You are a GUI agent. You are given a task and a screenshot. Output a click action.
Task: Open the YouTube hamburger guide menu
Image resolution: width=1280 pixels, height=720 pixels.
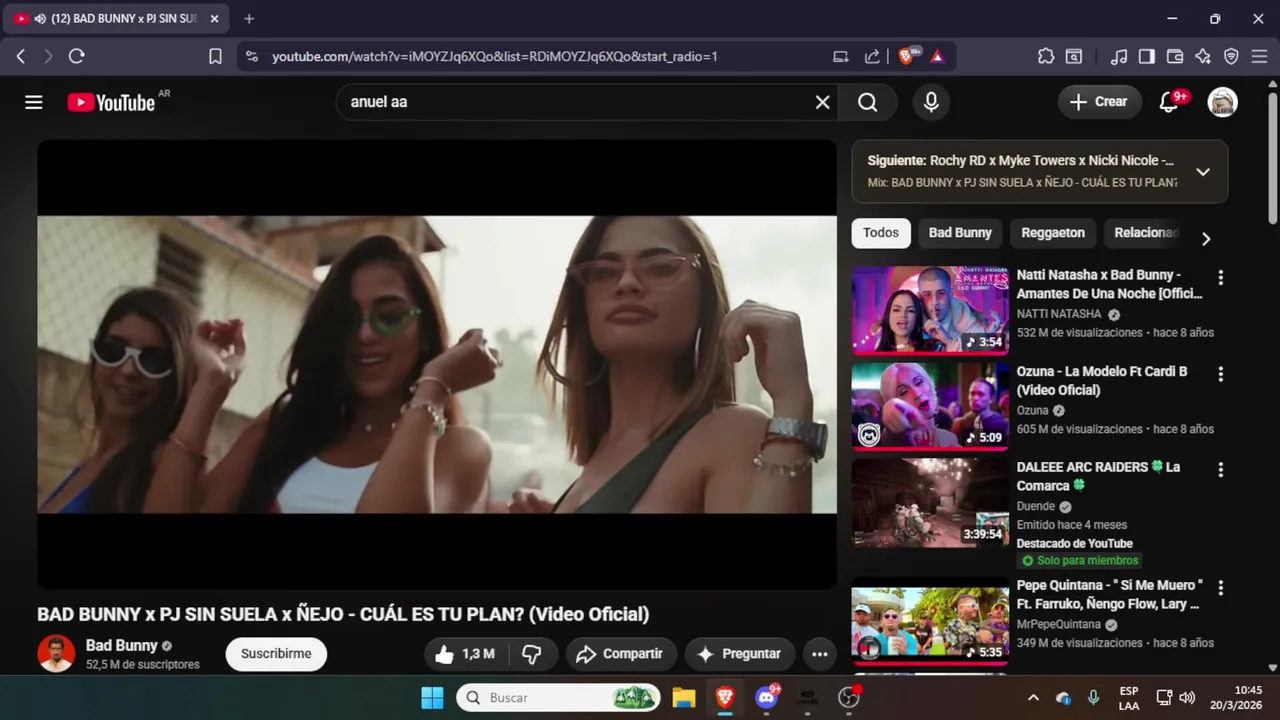coord(34,102)
